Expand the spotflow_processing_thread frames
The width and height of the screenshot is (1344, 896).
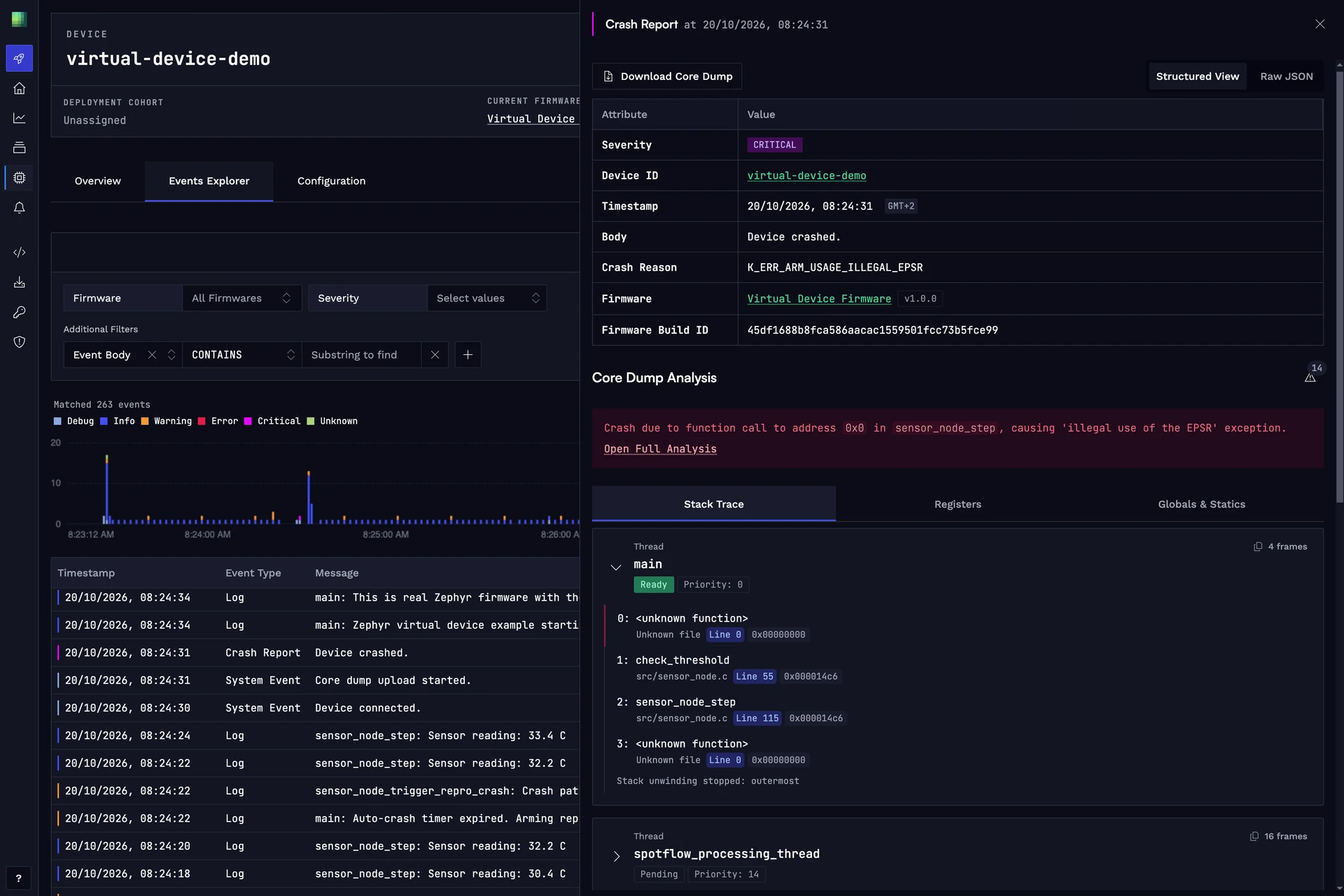tap(616, 856)
